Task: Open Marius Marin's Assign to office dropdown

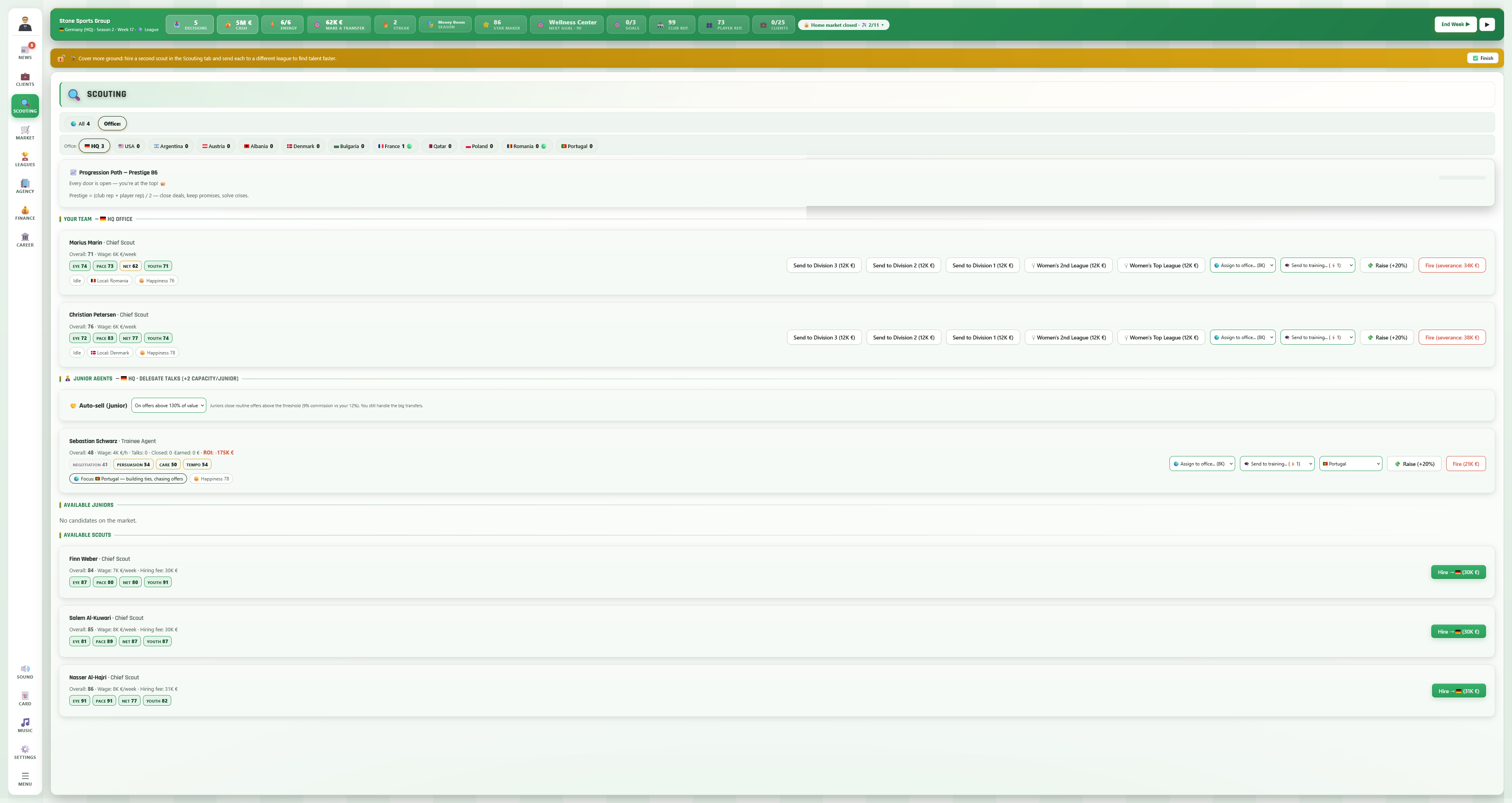Action: pos(1243,265)
